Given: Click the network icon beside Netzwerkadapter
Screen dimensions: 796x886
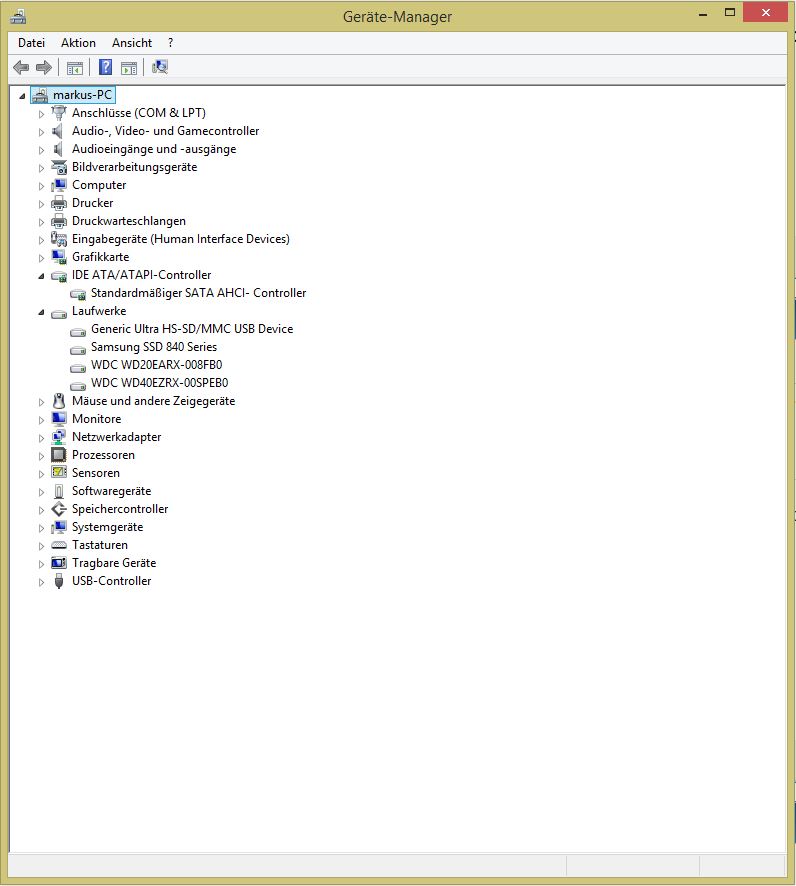Looking at the screenshot, I should 59,437.
